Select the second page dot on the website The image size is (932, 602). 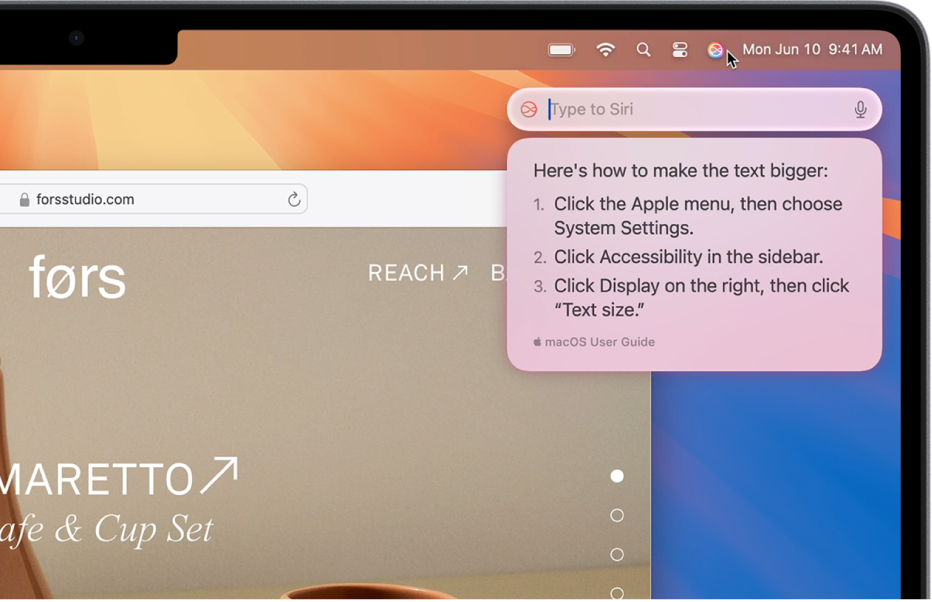coord(617,515)
